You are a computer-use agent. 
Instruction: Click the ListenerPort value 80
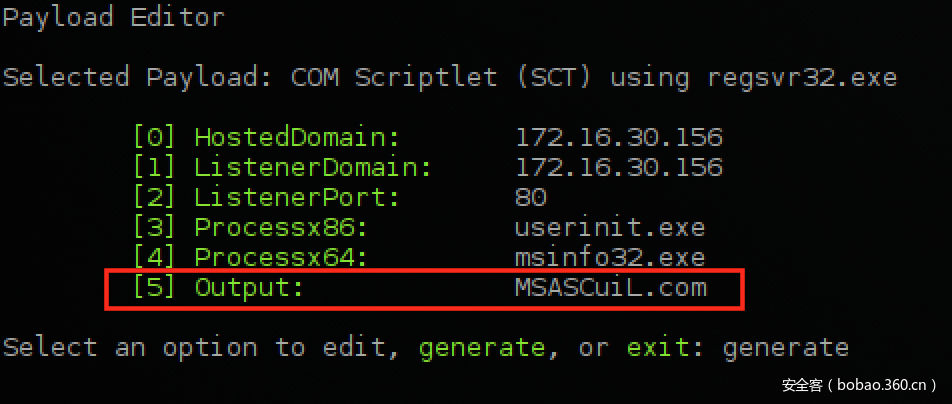point(531,197)
